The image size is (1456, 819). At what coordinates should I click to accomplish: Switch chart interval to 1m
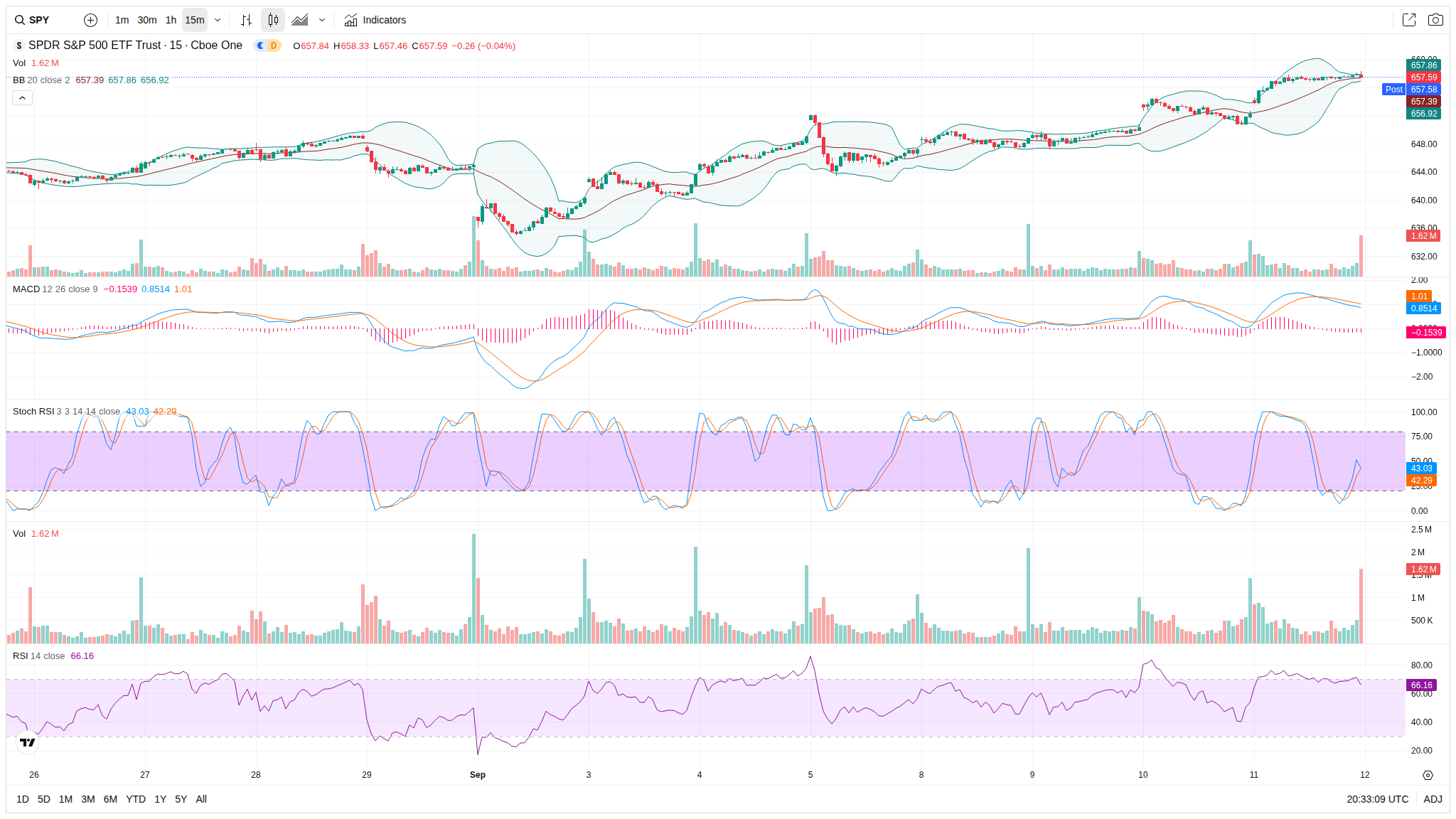[122, 20]
